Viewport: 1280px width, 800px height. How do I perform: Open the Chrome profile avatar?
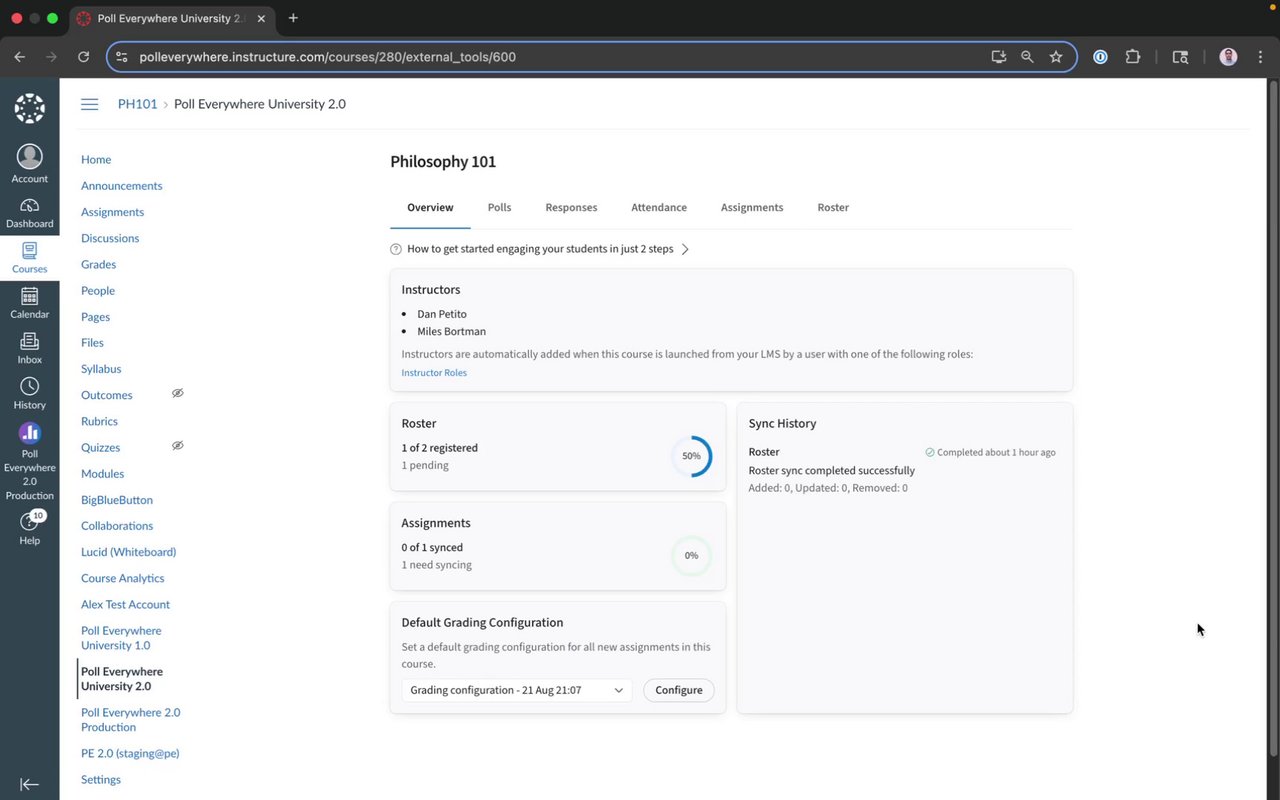point(1228,57)
